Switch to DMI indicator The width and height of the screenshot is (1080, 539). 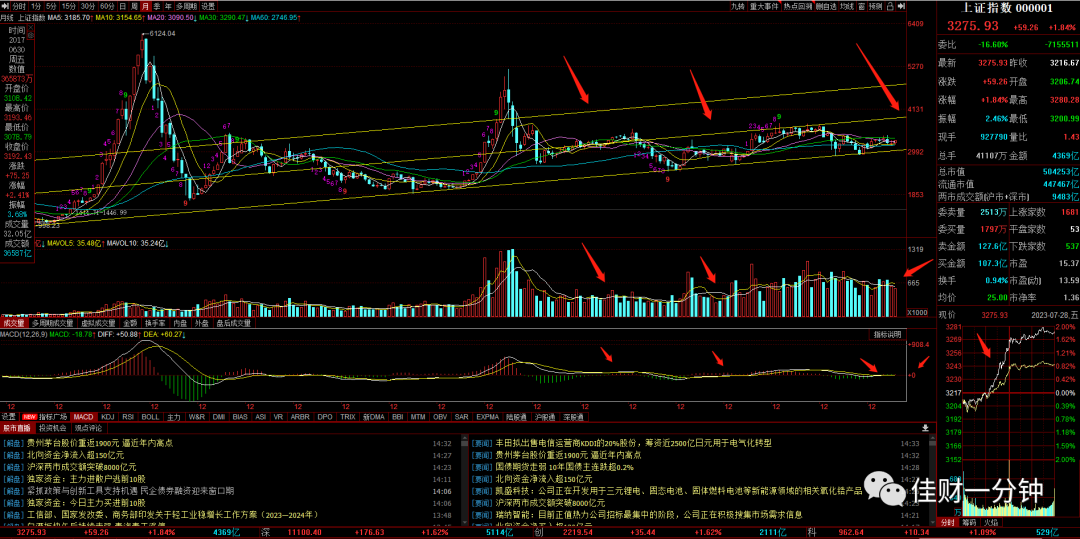(219, 417)
